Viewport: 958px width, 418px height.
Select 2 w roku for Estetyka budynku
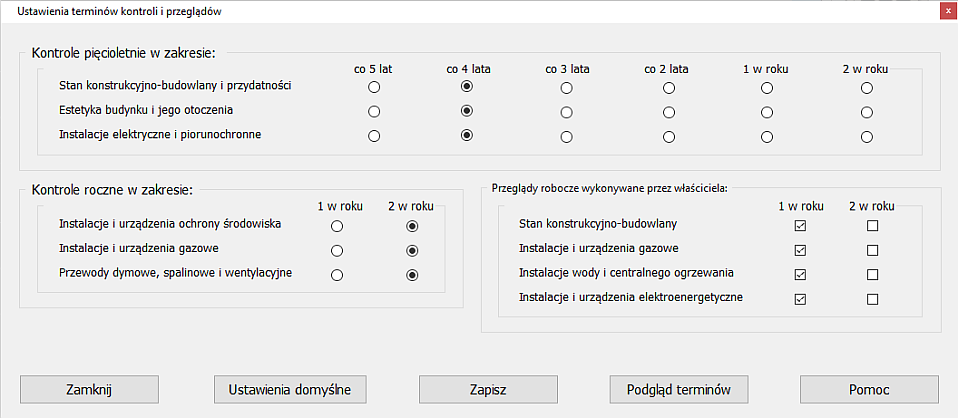click(x=867, y=112)
